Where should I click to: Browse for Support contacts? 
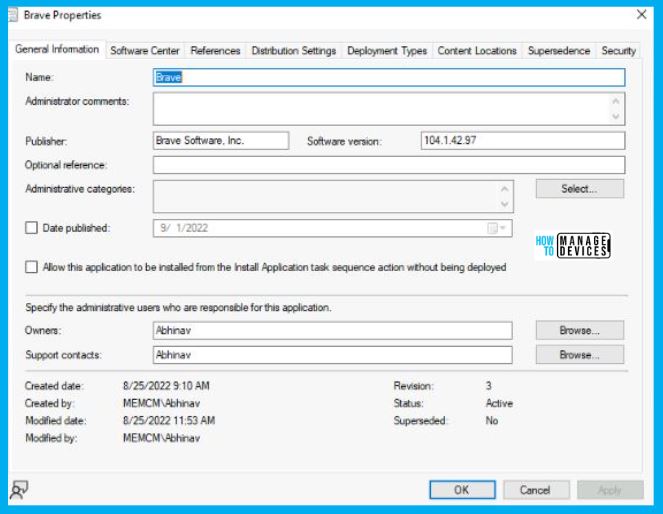click(580, 355)
